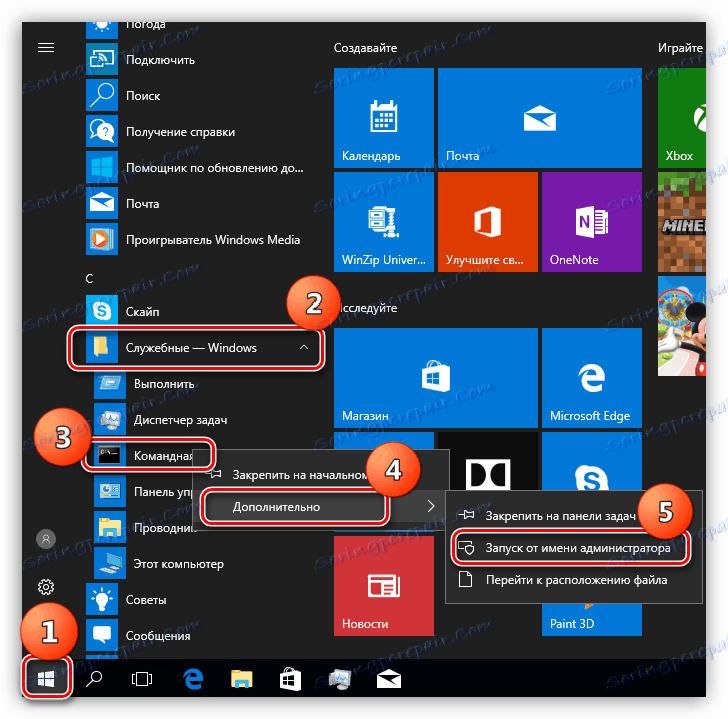Open Settings gear in Start sidebar
728x719 pixels.
(x=46, y=587)
